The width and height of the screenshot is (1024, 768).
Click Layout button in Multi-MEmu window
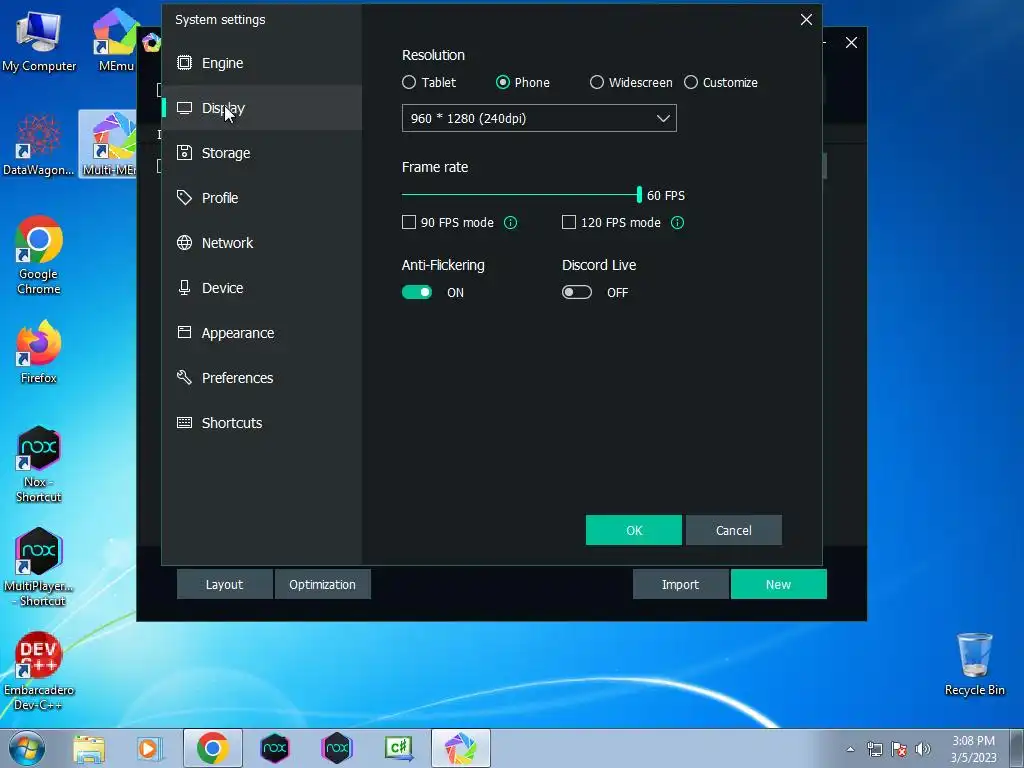(225, 584)
